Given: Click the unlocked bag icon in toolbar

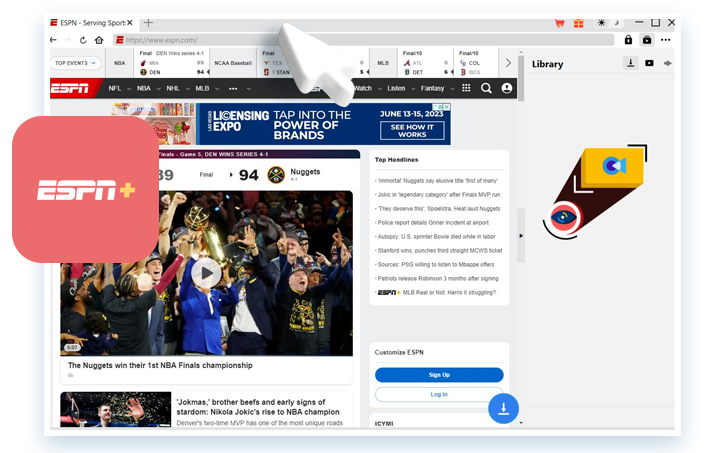Looking at the screenshot, I should pyautogui.click(x=647, y=40).
